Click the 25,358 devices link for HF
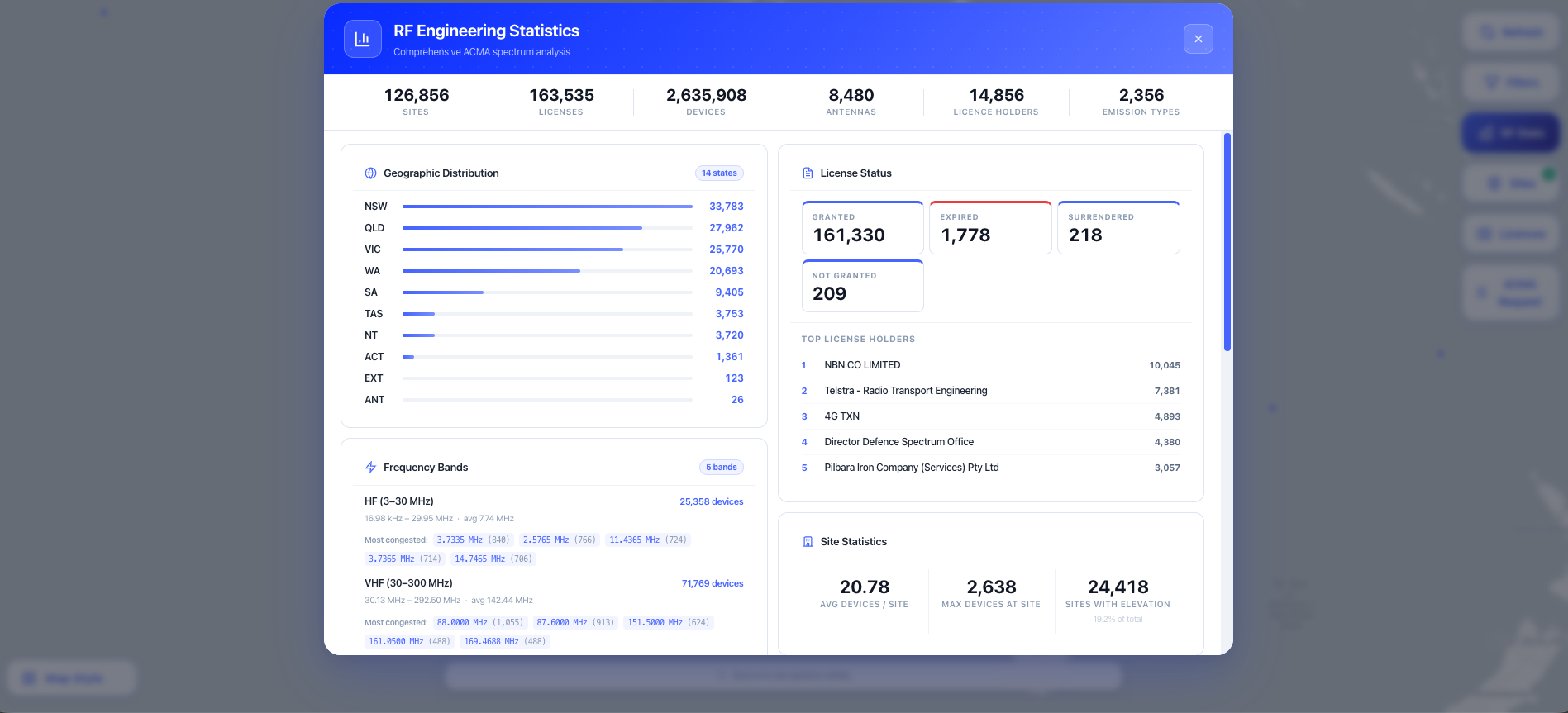This screenshot has width=1568, height=713. point(711,502)
